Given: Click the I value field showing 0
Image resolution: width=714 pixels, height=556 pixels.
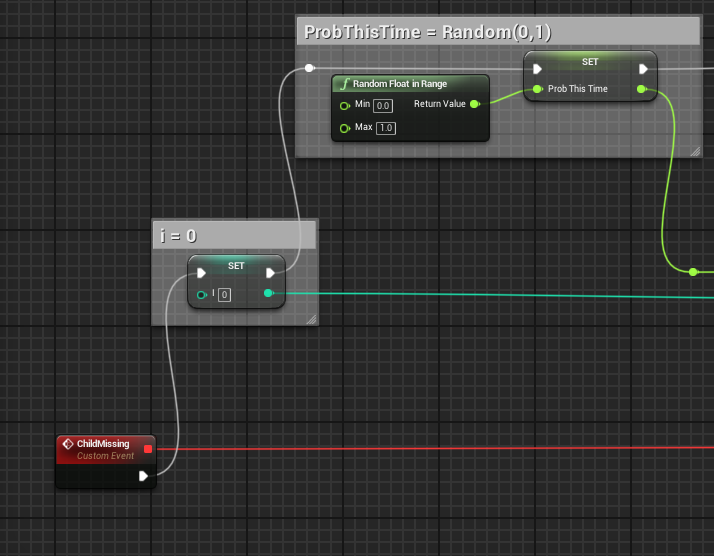Looking at the screenshot, I should (225, 294).
